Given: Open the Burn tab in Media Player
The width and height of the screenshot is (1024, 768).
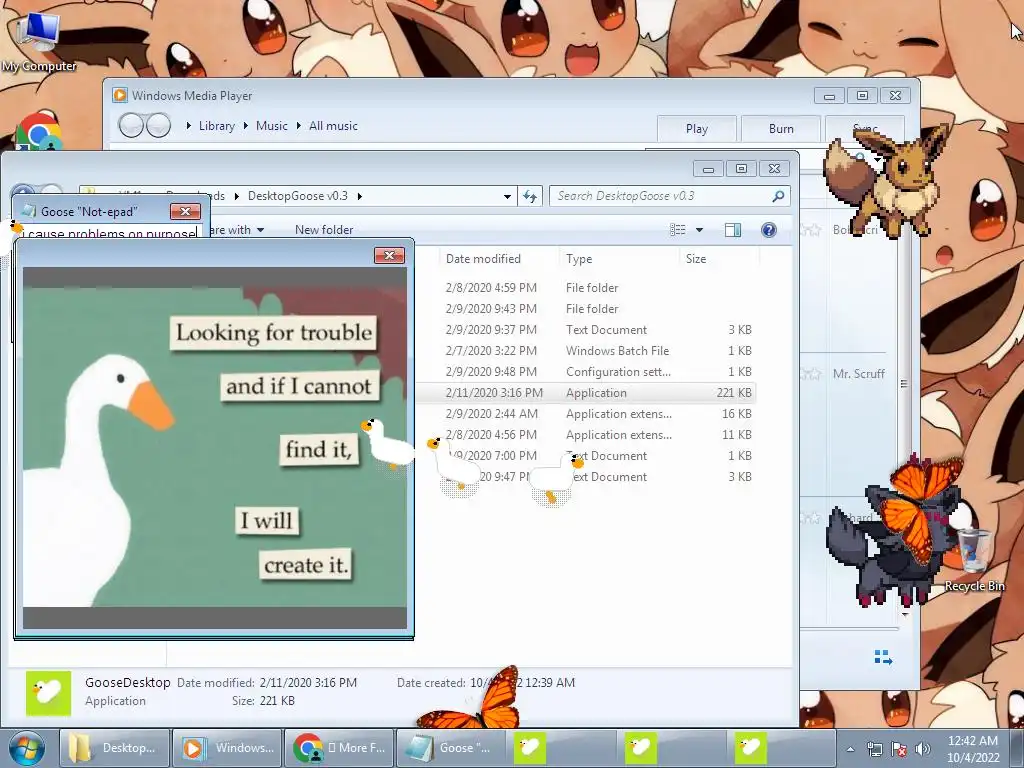Looking at the screenshot, I should (781, 129).
